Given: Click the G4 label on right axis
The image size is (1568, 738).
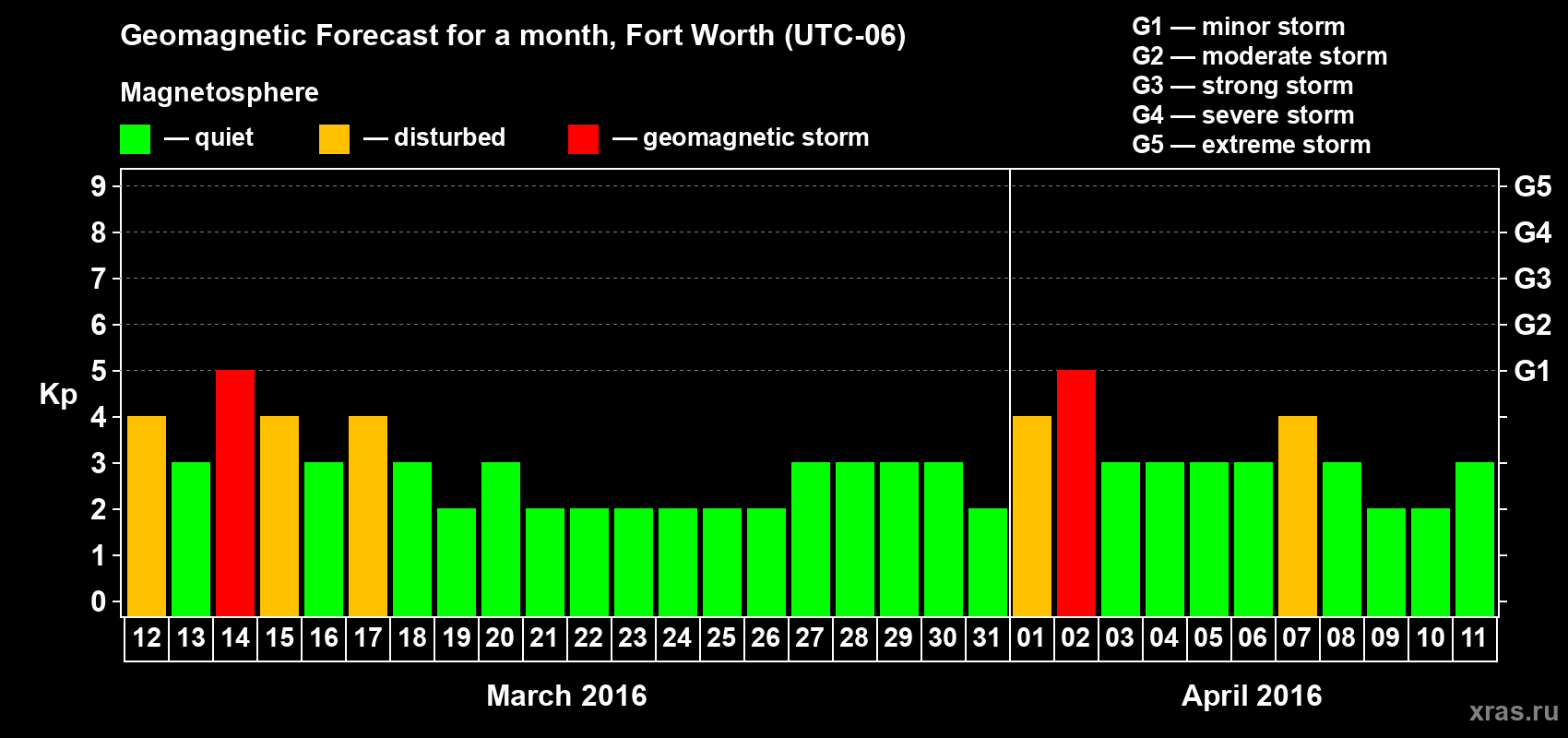Looking at the screenshot, I should 1532,232.
